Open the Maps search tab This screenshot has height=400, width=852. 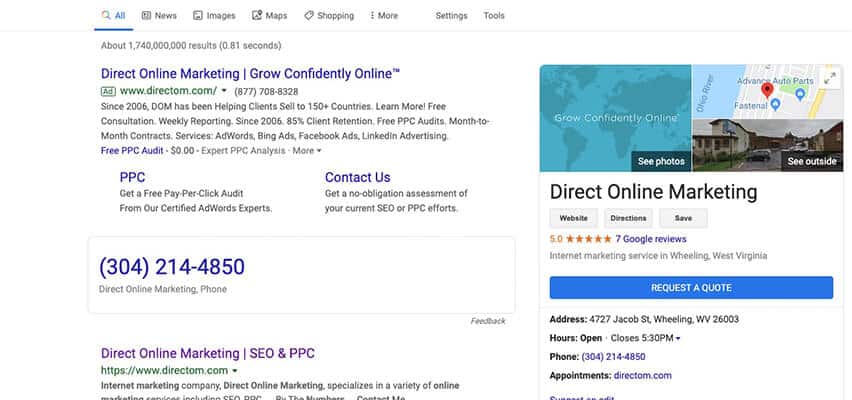coord(270,16)
